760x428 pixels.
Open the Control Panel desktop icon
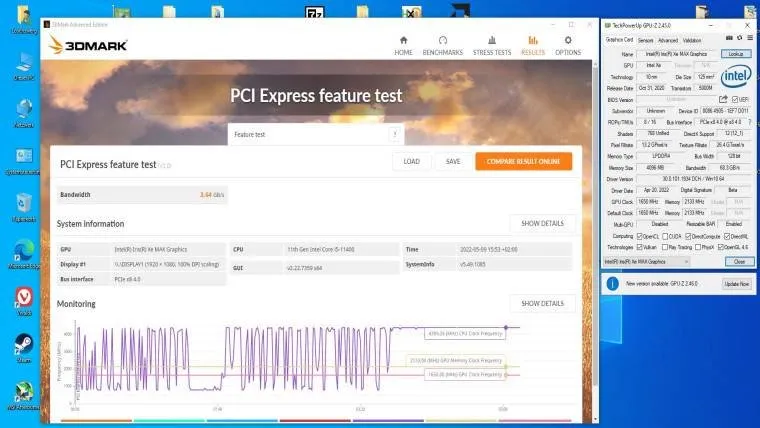tap(23, 161)
